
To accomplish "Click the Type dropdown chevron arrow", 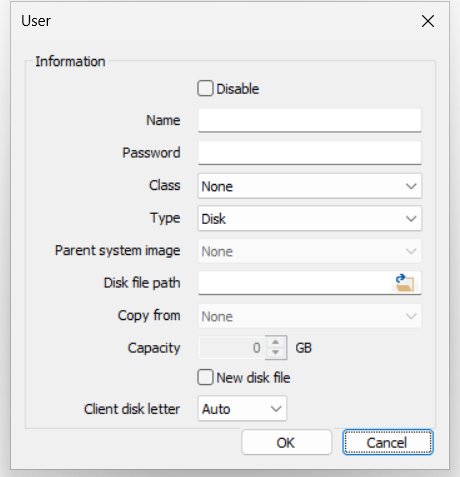I will 411,219.
